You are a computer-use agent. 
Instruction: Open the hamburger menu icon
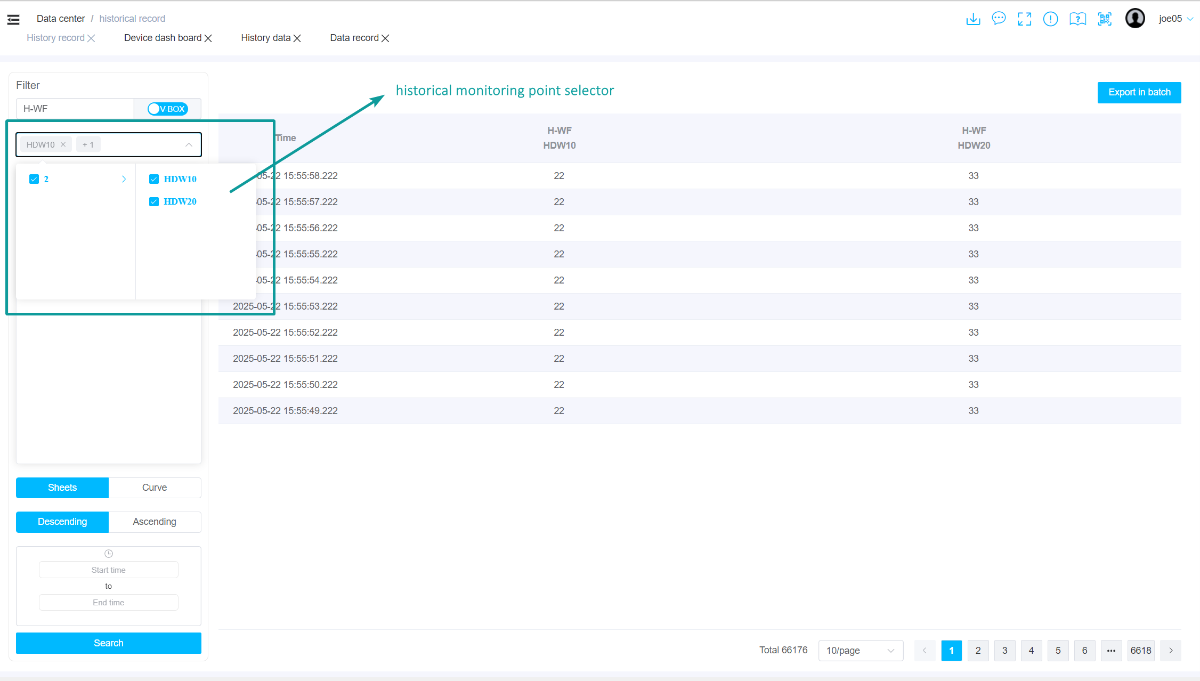pyautogui.click(x=14, y=19)
